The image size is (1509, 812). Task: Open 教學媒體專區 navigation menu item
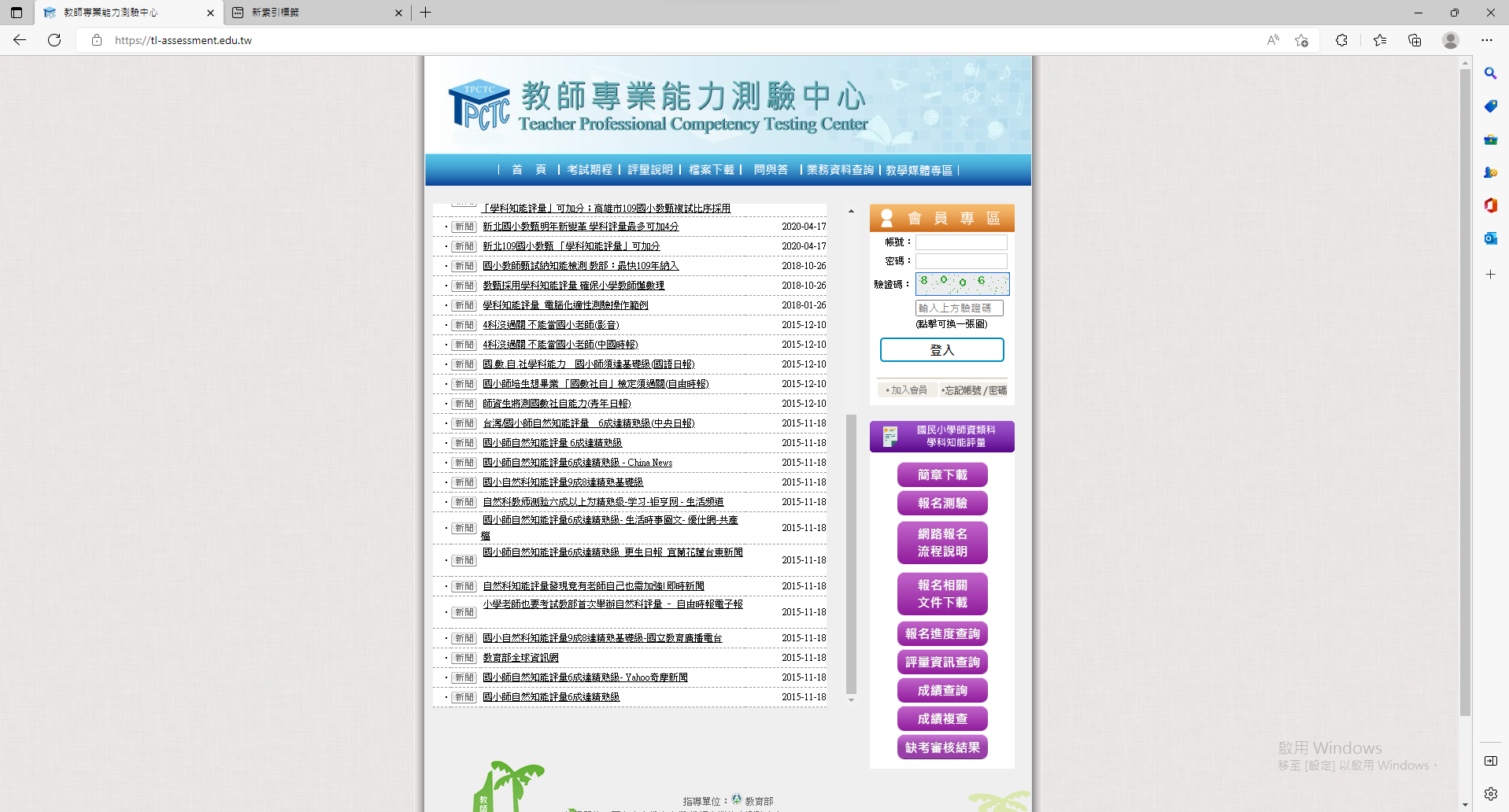[919, 170]
